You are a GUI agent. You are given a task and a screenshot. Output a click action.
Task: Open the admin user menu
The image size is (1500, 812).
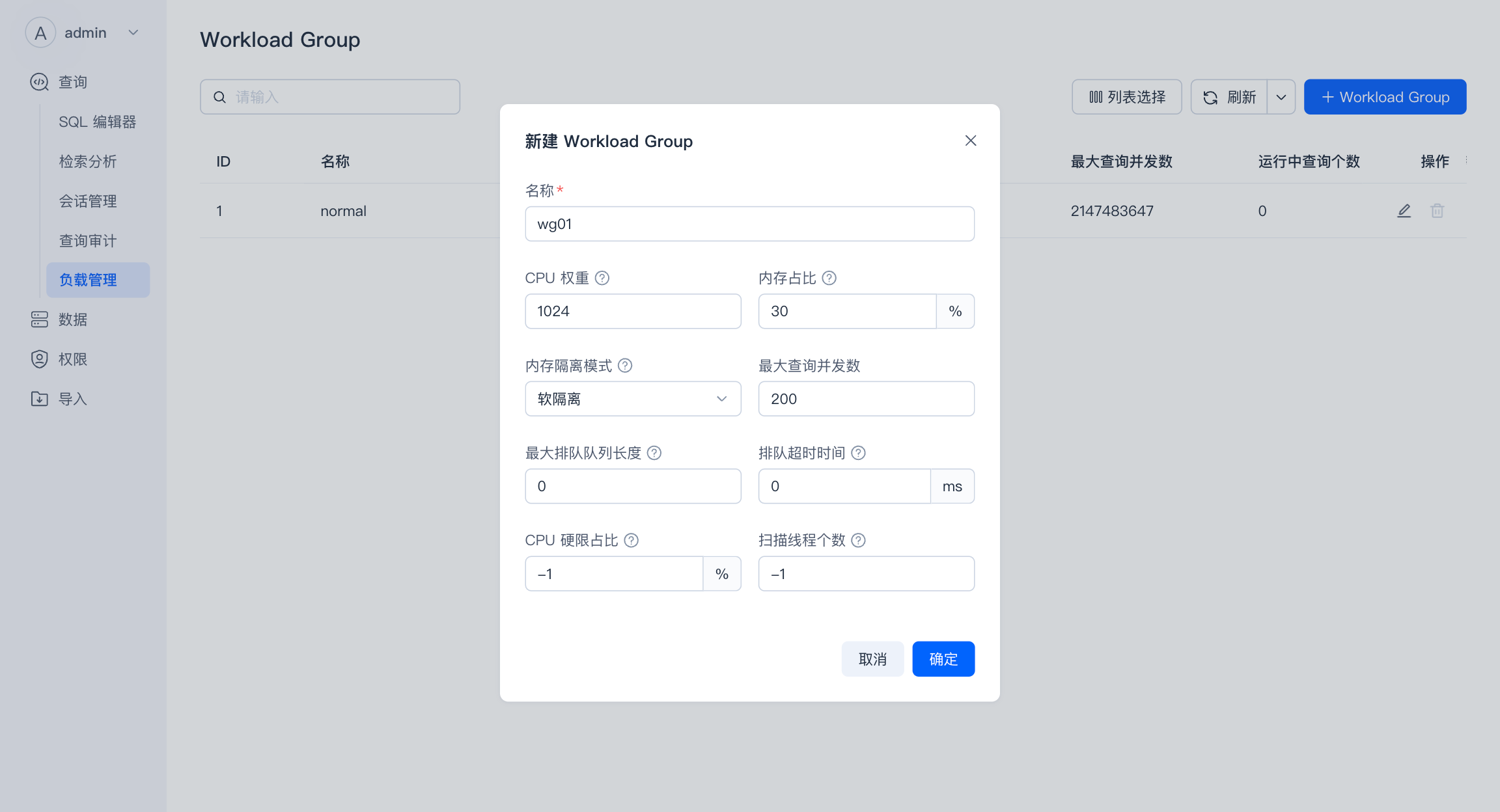[x=83, y=33]
